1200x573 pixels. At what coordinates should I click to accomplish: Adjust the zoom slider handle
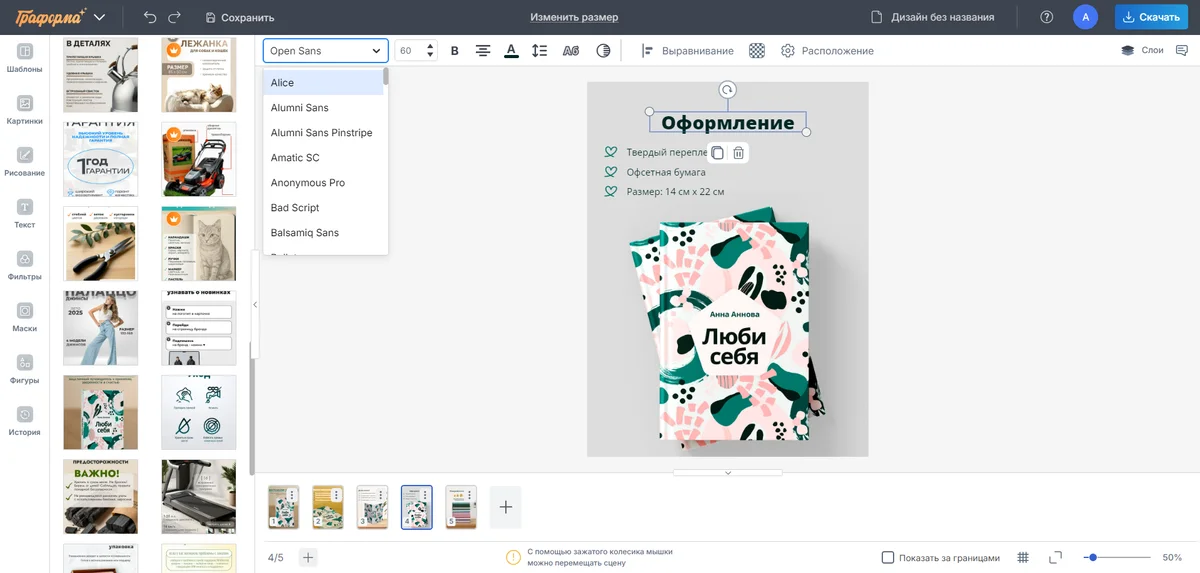pos(1093,558)
